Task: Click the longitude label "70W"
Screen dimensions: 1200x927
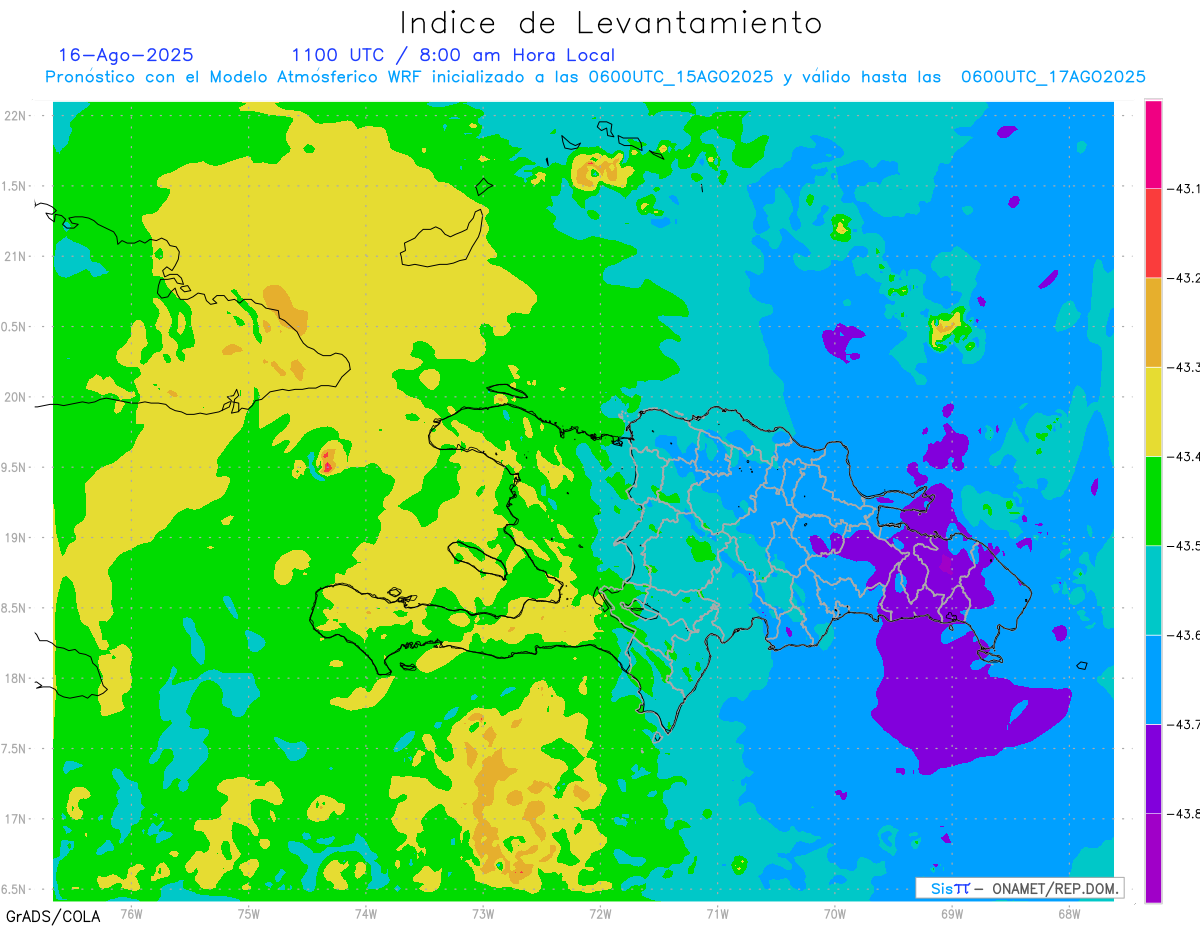Action: click(834, 913)
